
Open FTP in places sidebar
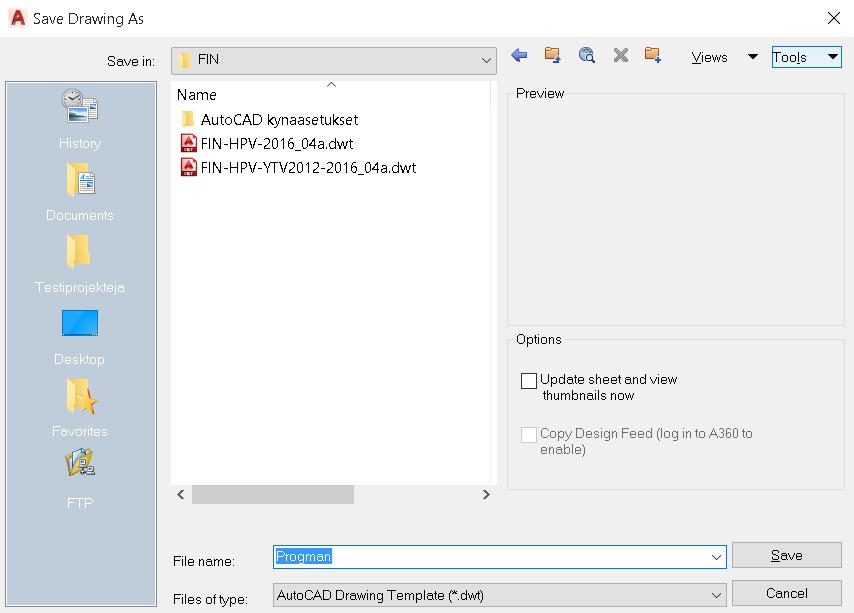coord(80,479)
